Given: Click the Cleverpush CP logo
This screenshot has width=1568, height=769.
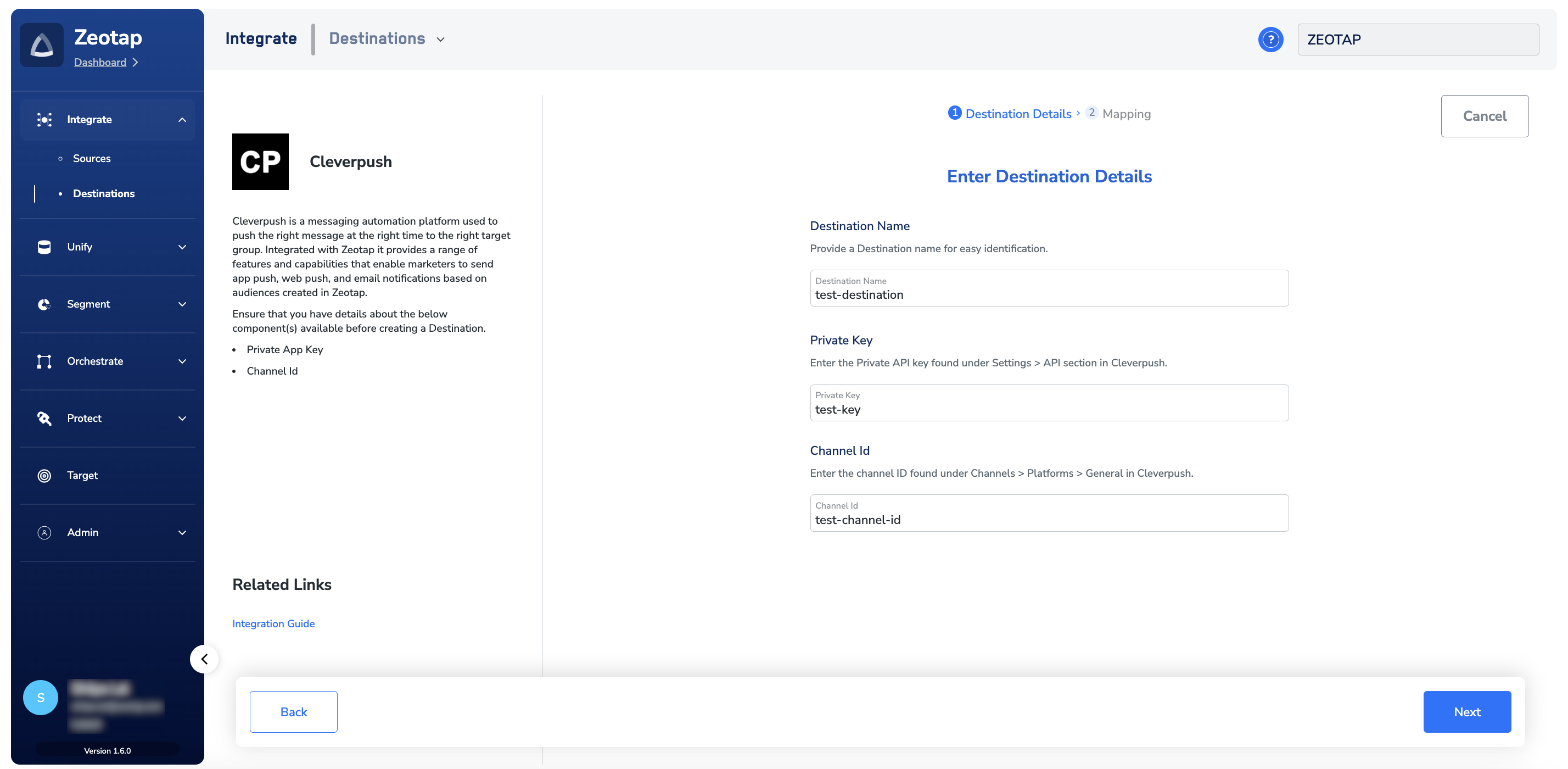Looking at the screenshot, I should (x=260, y=162).
